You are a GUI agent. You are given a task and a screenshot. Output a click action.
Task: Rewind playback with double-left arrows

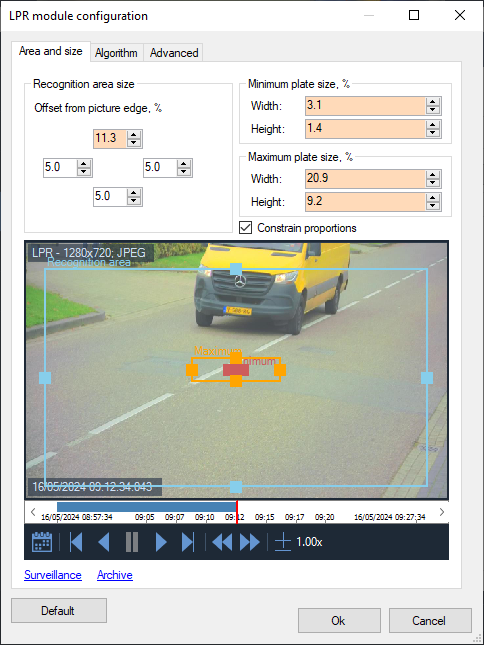tap(222, 542)
